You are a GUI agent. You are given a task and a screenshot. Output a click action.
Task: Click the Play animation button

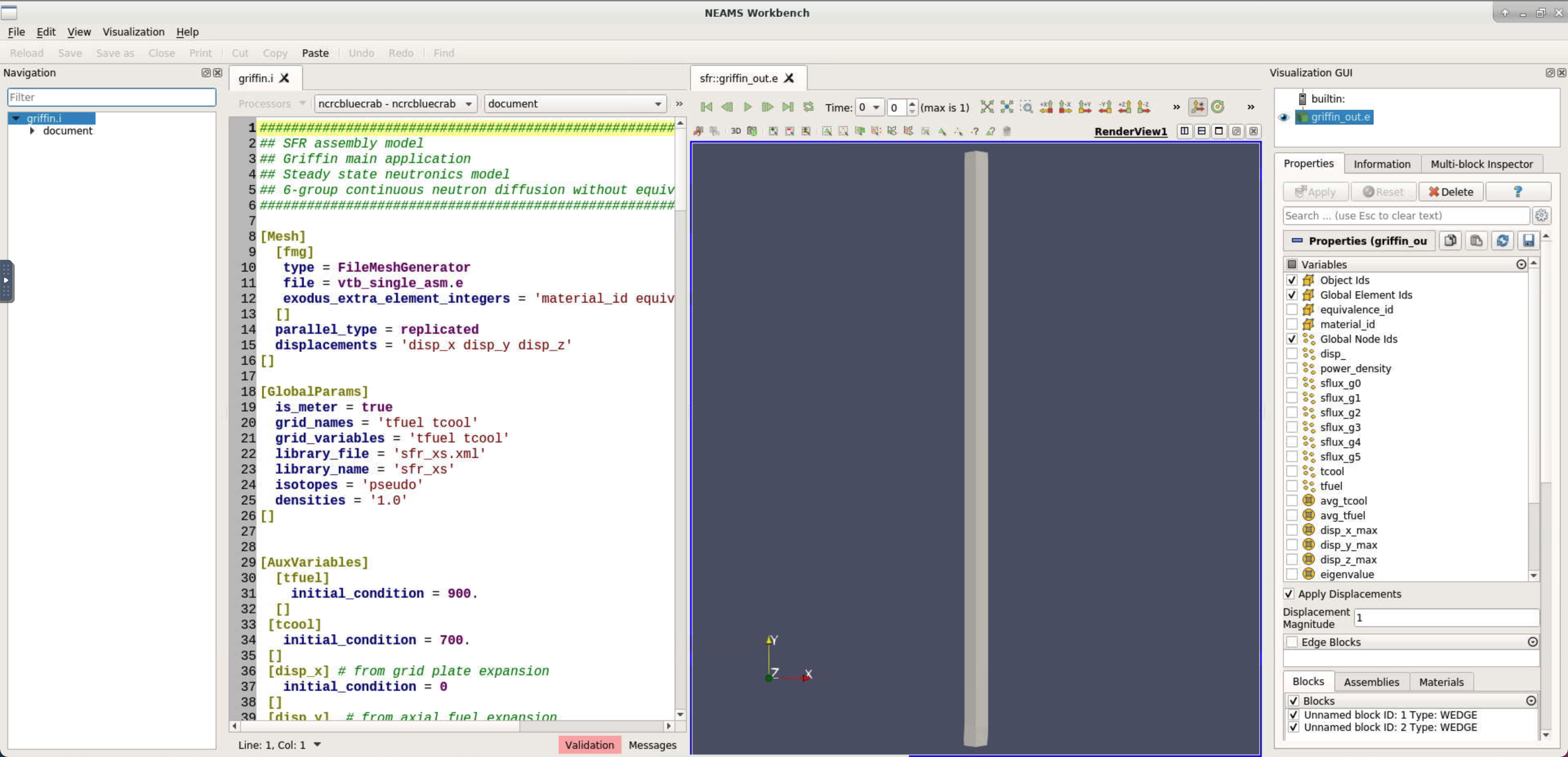coord(747,107)
